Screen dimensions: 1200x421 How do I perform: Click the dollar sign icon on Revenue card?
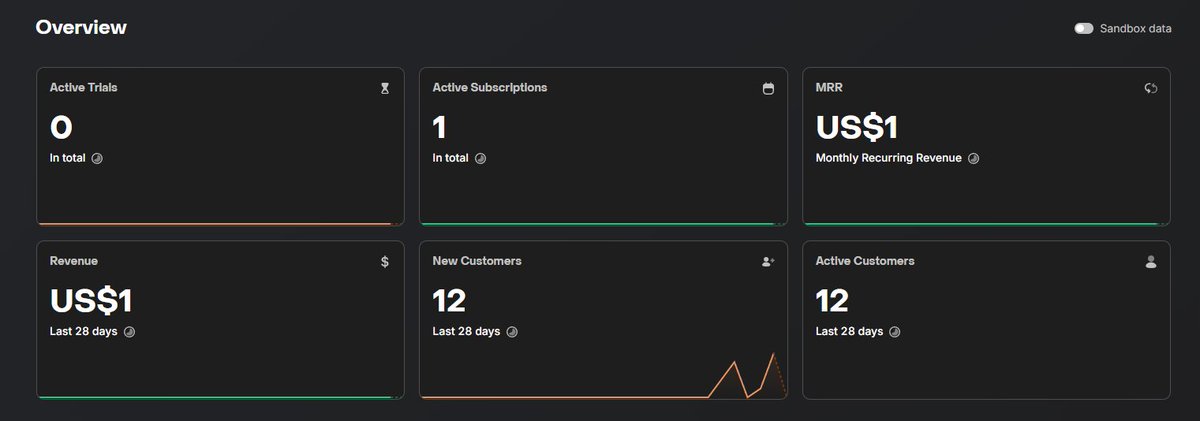[x=385, y=262]
